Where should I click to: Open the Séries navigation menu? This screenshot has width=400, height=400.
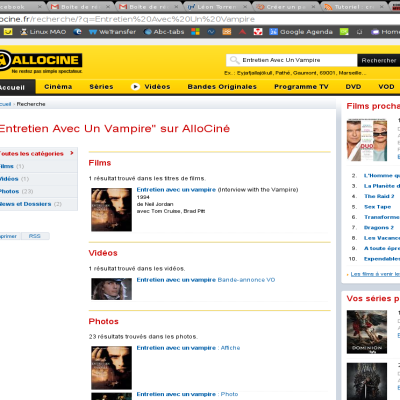(x=101, y=87)
